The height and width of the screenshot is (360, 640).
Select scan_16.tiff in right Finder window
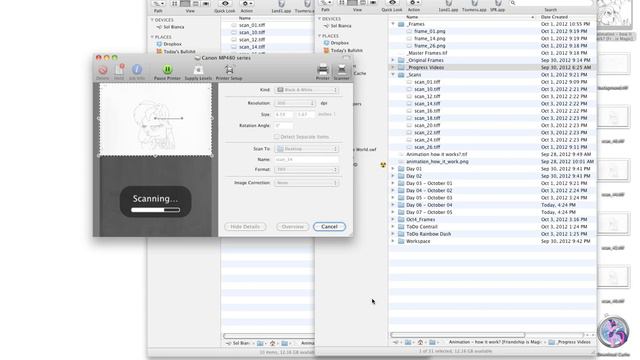pyautogui.click(x=427, y=111)
